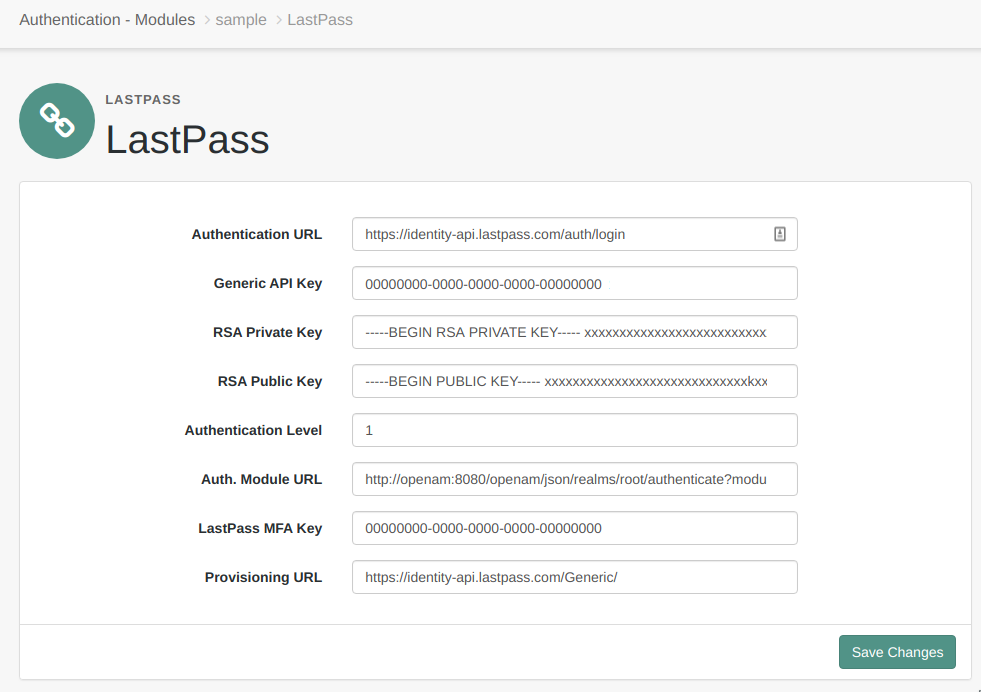Select the Authentication Level input
The image size is (981, 692).
point(574,430)
